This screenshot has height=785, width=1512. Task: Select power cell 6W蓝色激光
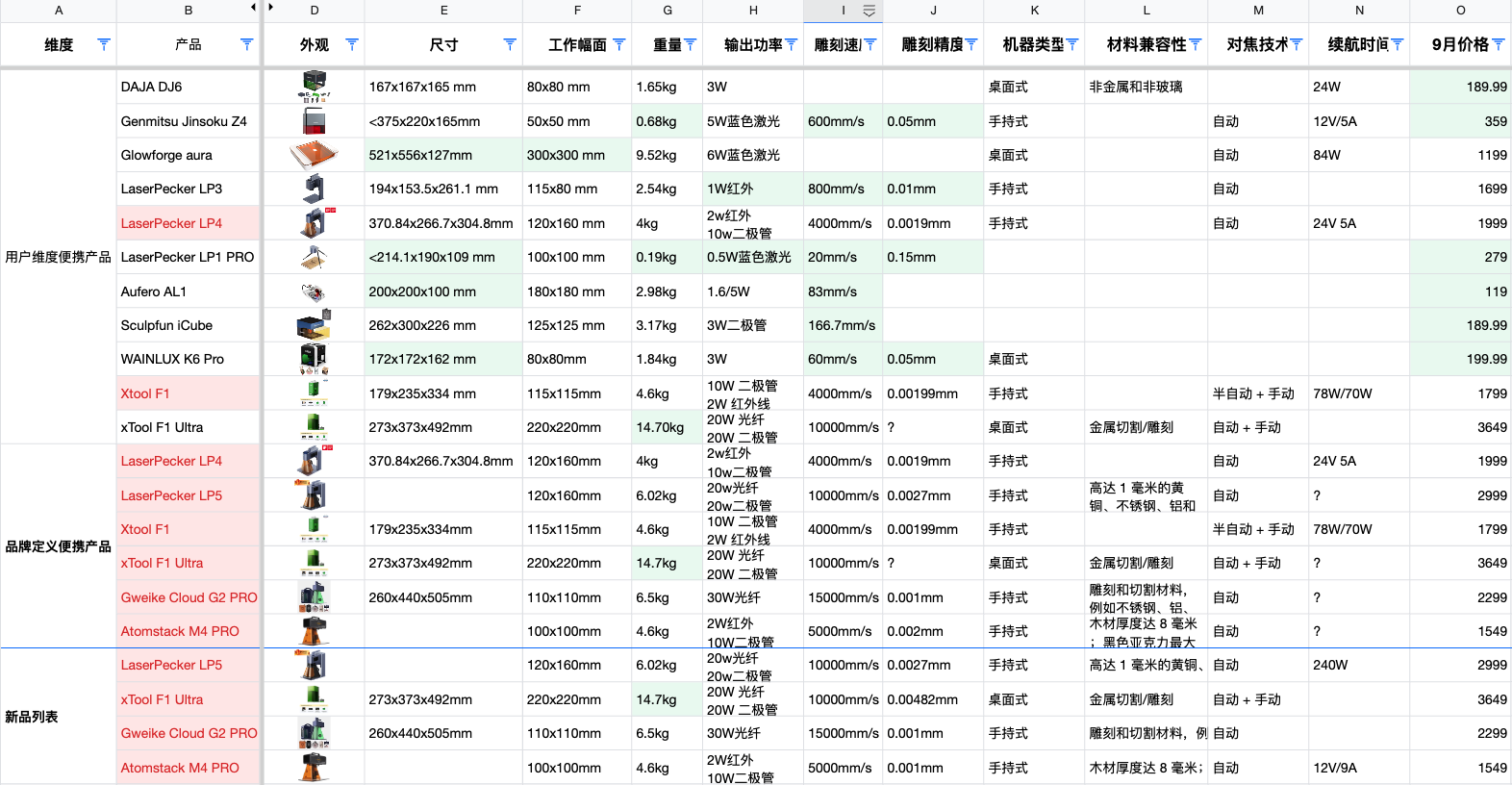pos(753,155)
